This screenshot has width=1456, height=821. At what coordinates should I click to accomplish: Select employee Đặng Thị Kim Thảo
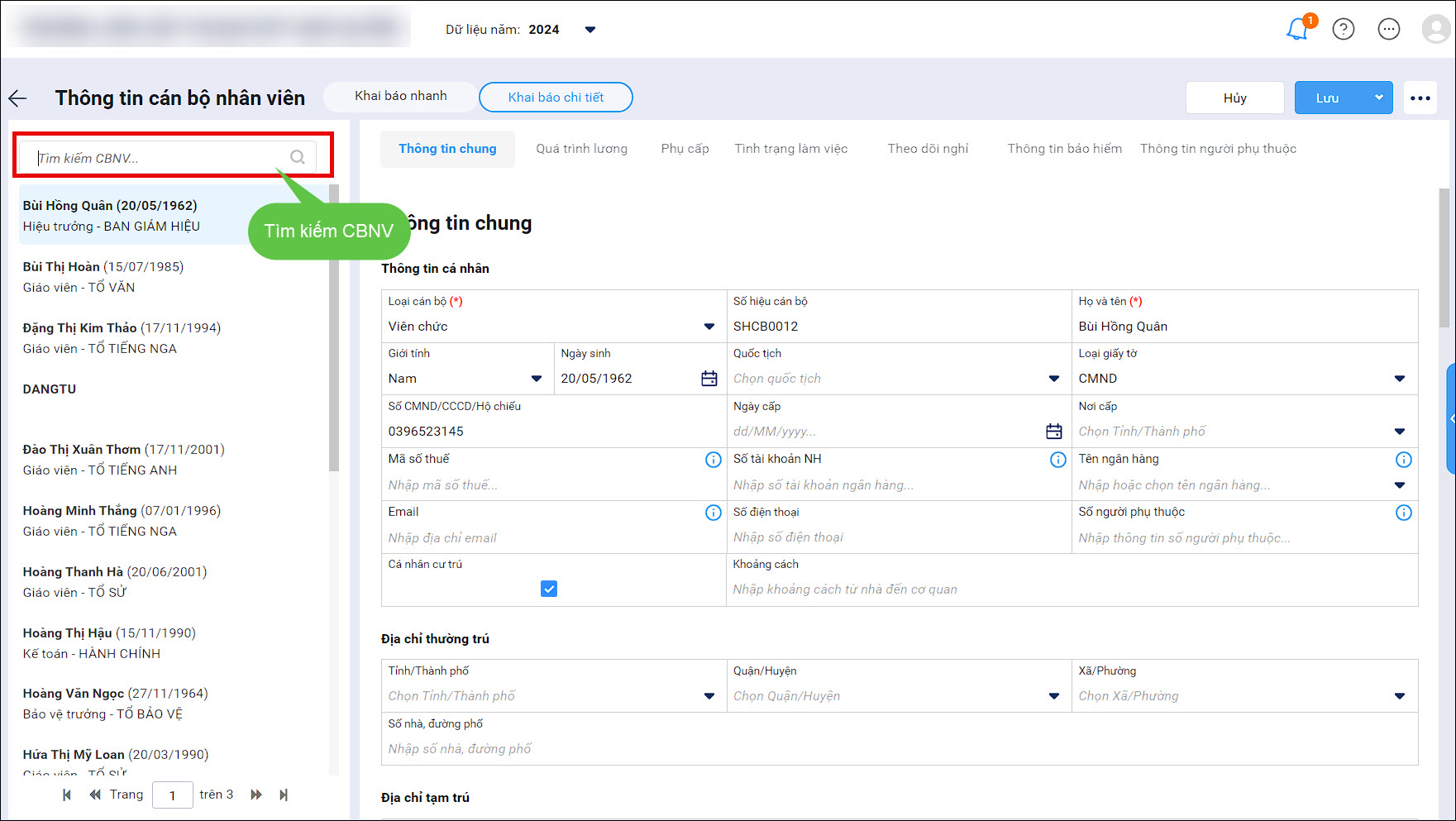pyautogui.click(x=174, y=338)
